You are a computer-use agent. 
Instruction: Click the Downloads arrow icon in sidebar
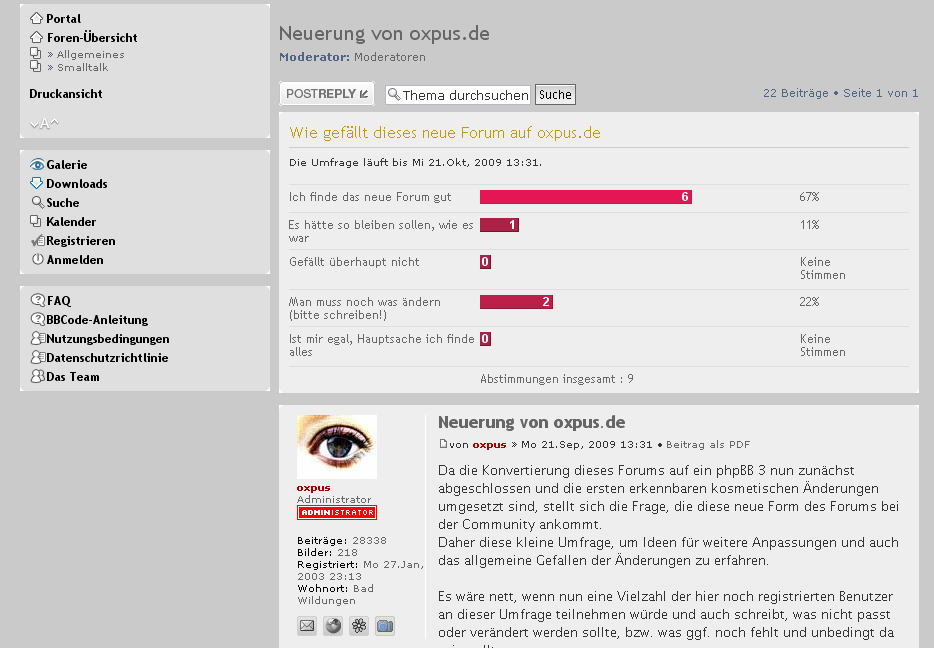37,184
